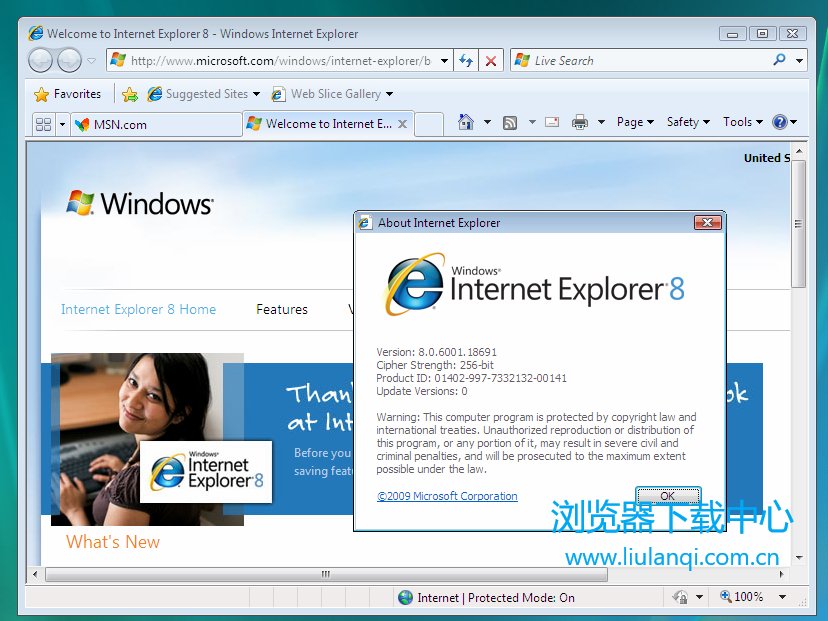Click the horizontal scrollbar right arrow
The width and height of the screenshot is (828, 621).
coord(782,574)
